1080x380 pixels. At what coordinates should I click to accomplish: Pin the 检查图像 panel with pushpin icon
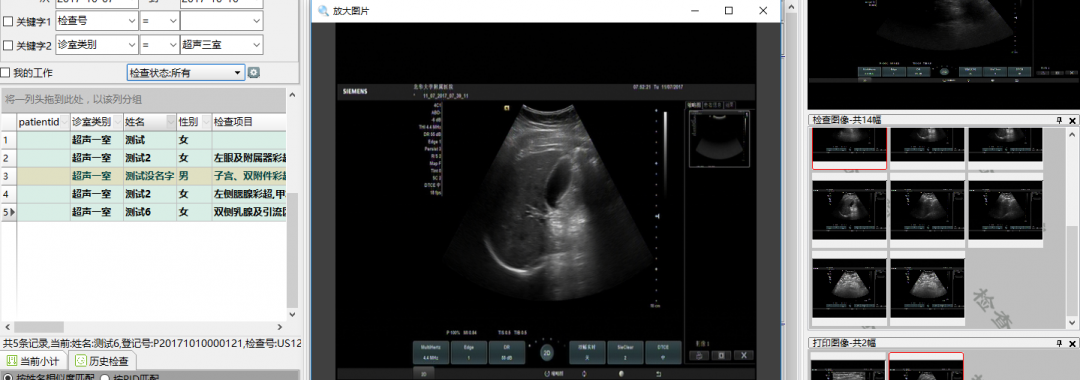(x=1059, y=120)
